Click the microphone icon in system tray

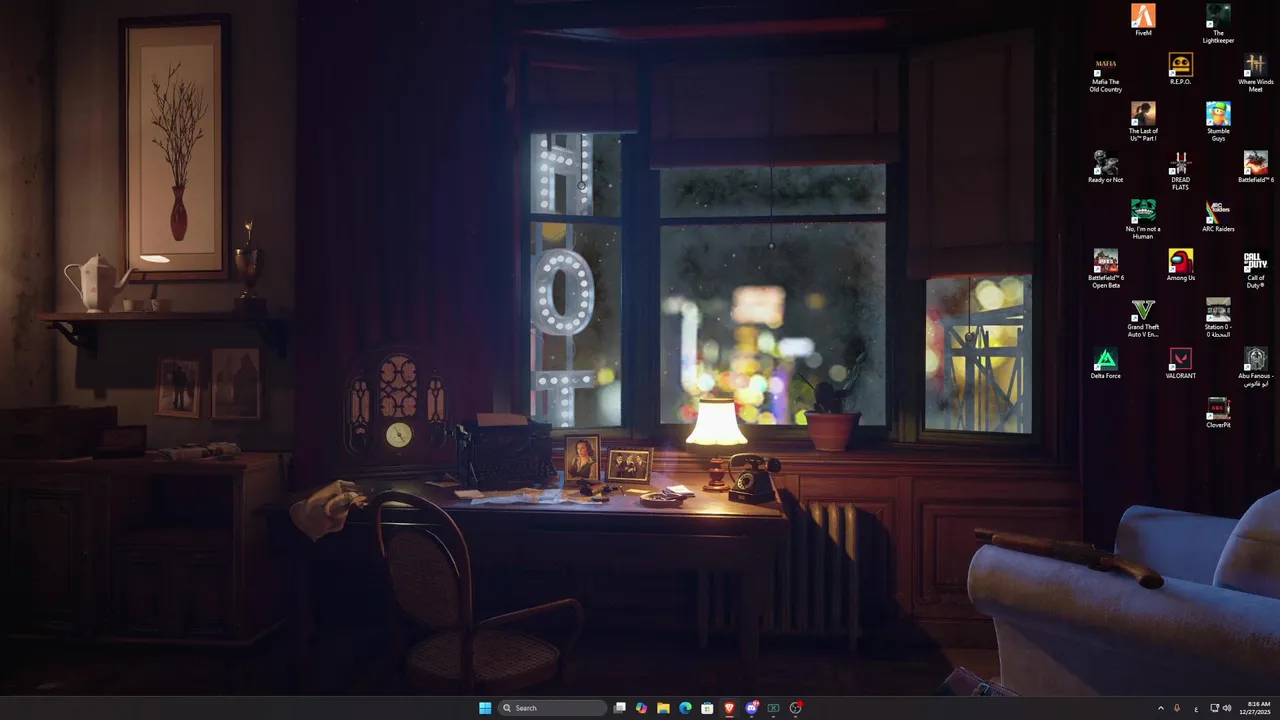pyautogui.click(x=1177, y=708)
